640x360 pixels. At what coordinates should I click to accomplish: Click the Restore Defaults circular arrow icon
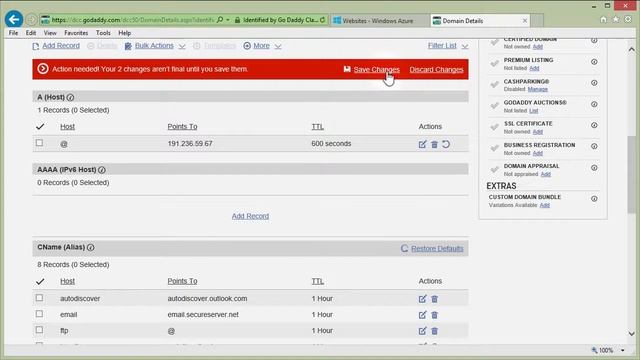pyautogui.click(x=404, y=248)
